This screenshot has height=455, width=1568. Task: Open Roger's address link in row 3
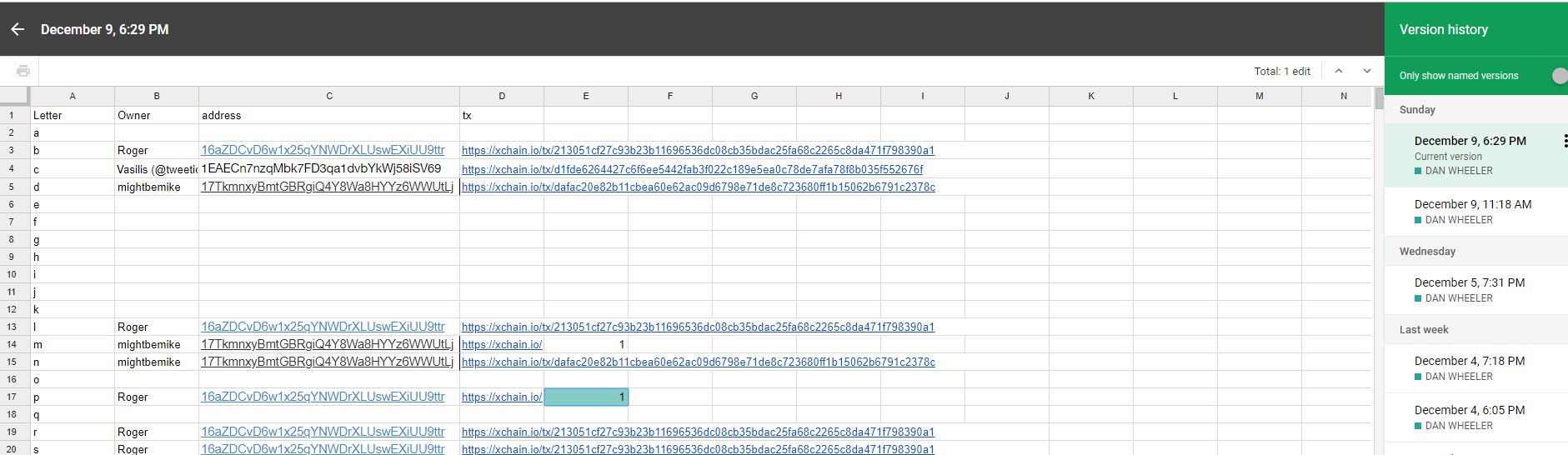323,150
